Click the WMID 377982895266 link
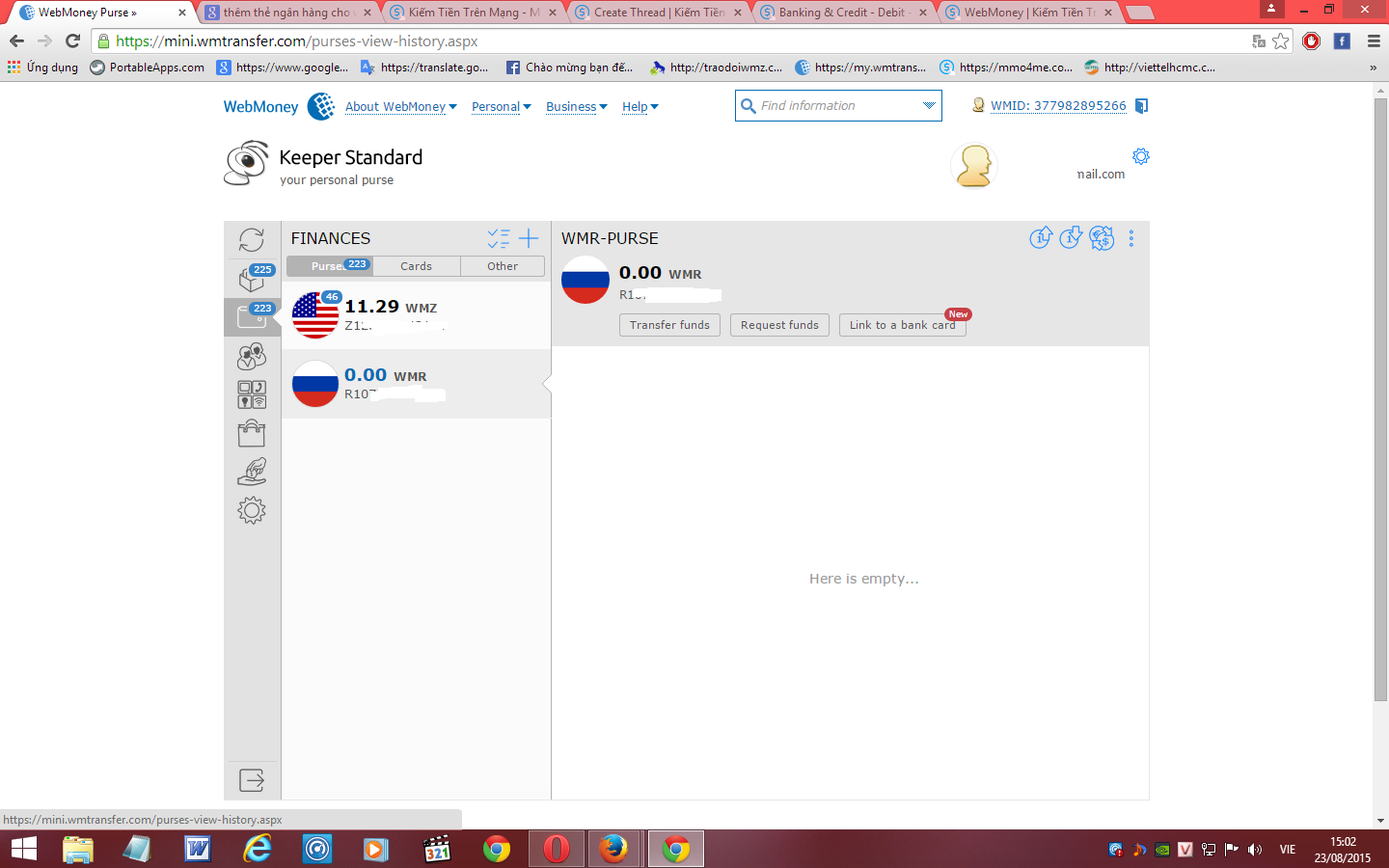Viewport: 1389px width, 868px height. (x=1058, y=105)
